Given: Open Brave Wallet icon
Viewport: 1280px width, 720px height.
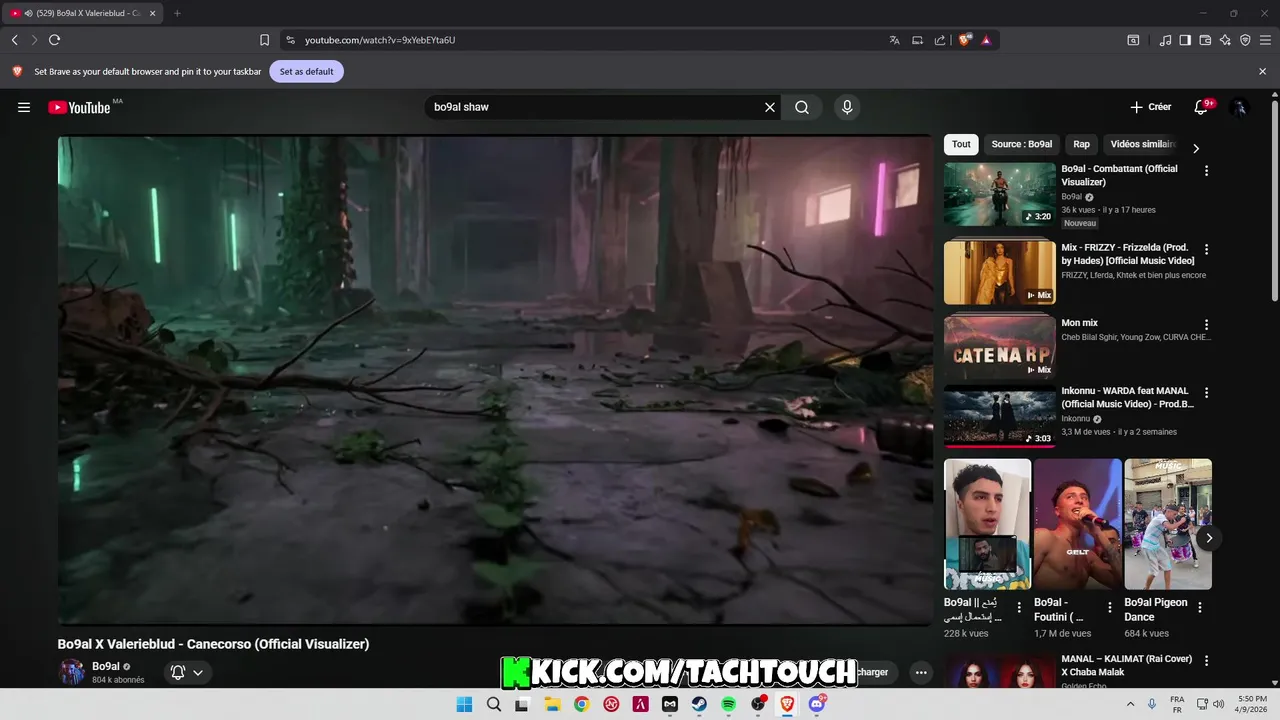Looking at the screenshot, I should pyautogui.click(x=1205, y=40).
